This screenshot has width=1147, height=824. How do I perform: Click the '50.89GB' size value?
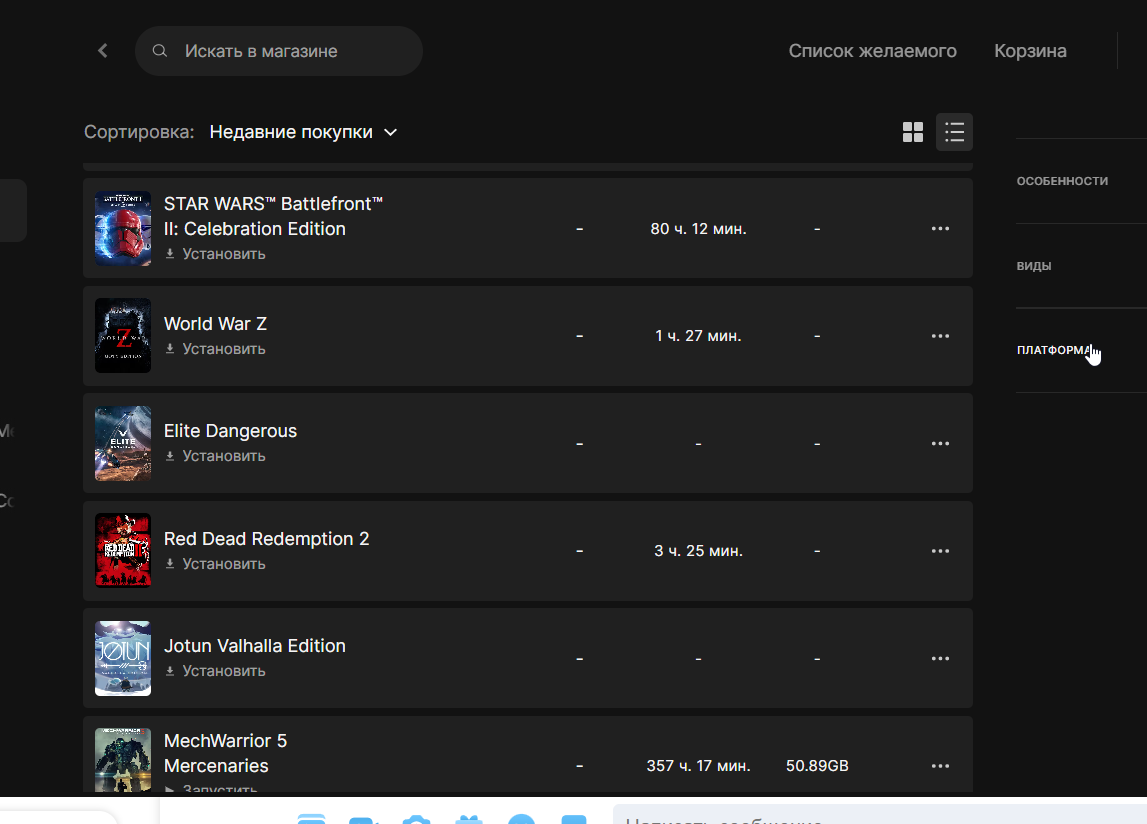(x=817, y=765)
